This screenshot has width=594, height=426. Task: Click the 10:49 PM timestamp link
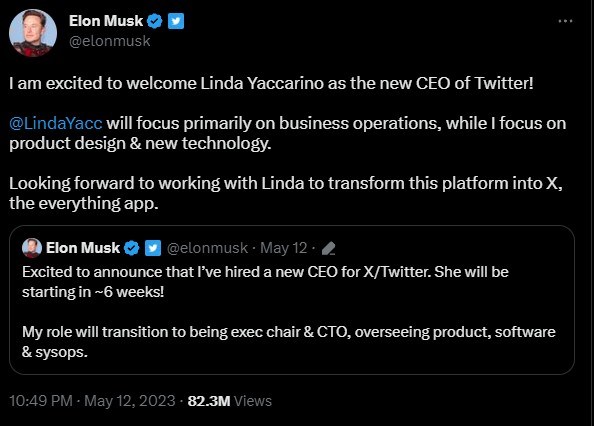point(41,401)
